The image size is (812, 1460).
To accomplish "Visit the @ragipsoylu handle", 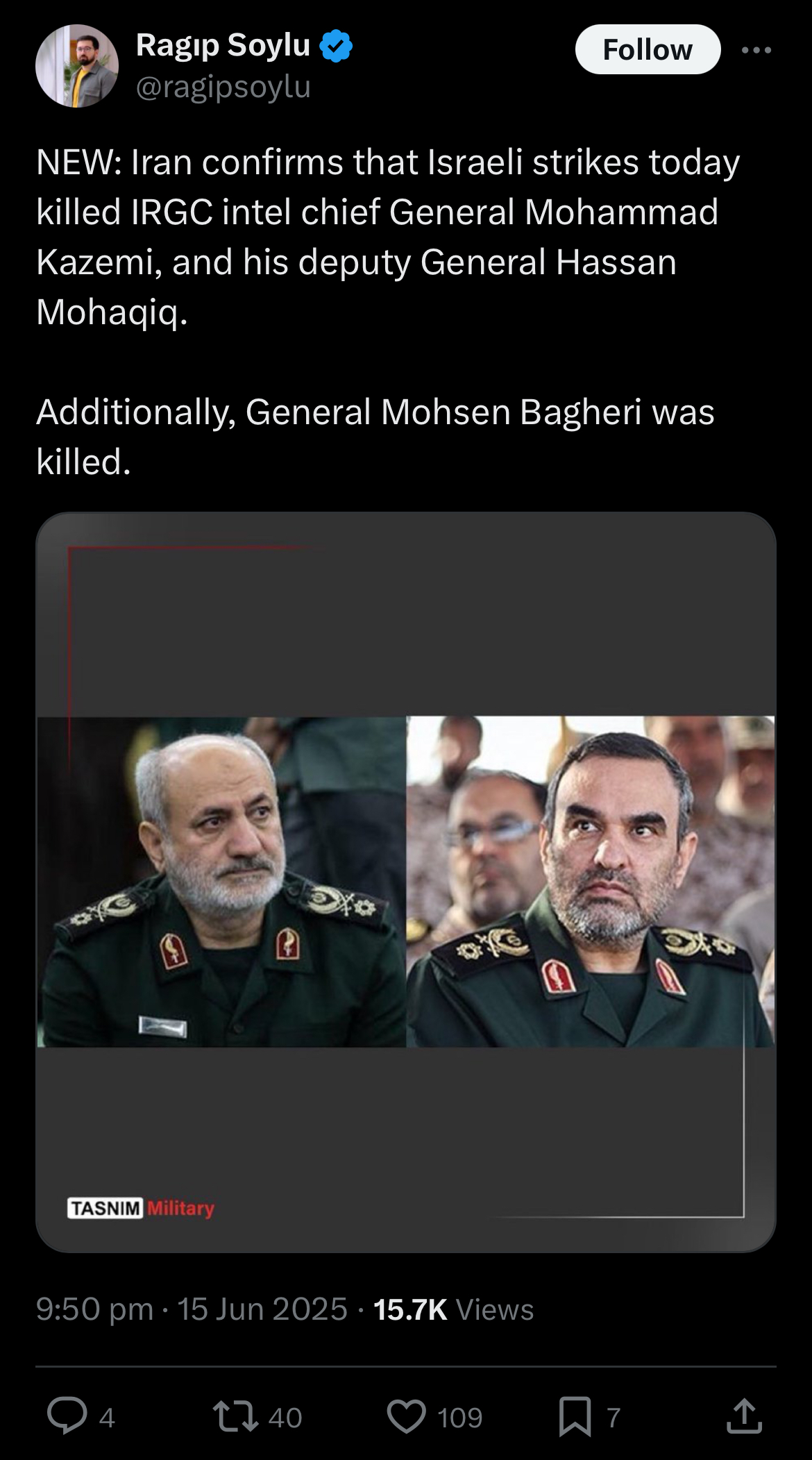I will click(x=223, y=87).
